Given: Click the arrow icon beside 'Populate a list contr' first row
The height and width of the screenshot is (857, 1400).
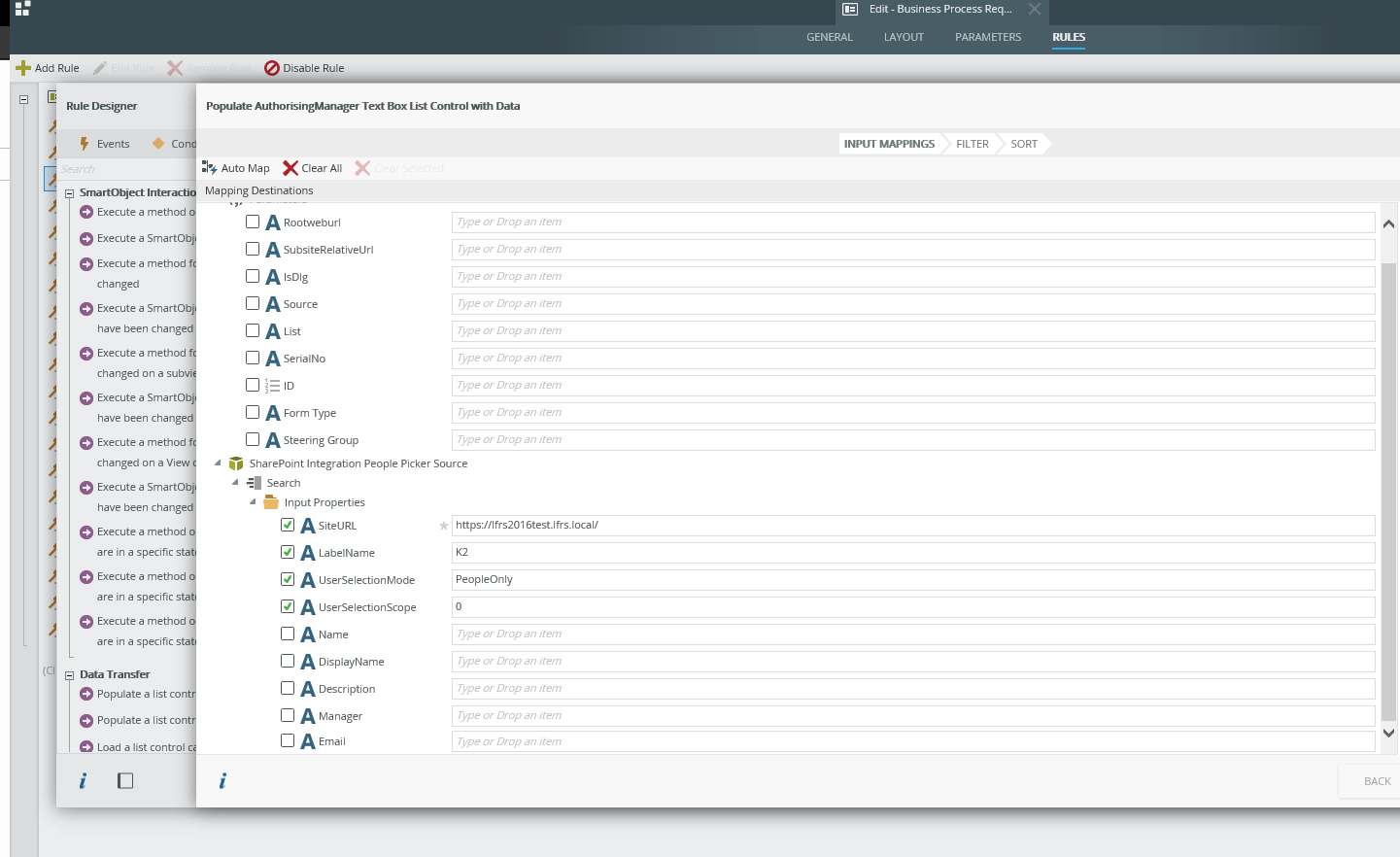Looking at the screenshot, I should 86,694.
